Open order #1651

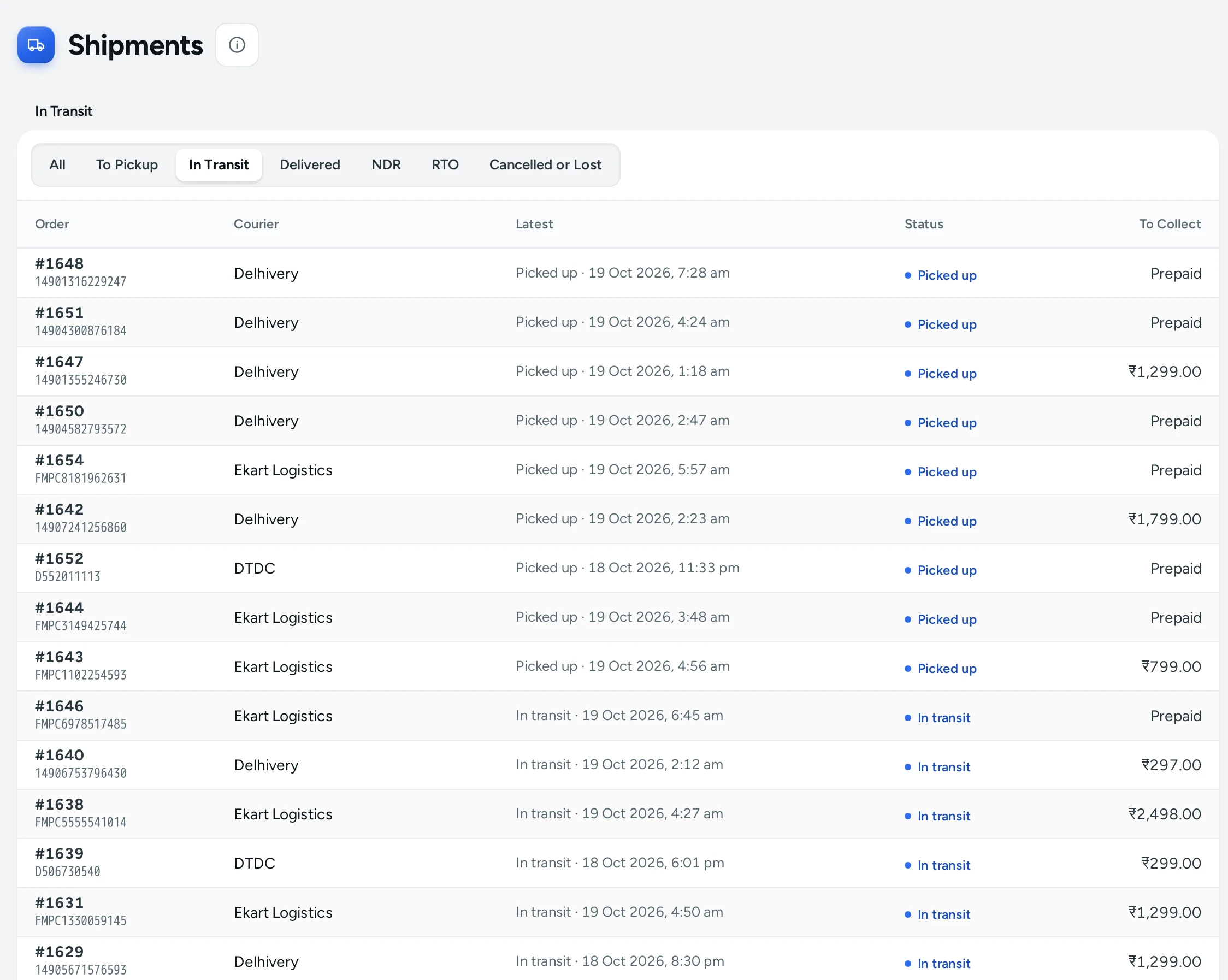tap(59, 312)
